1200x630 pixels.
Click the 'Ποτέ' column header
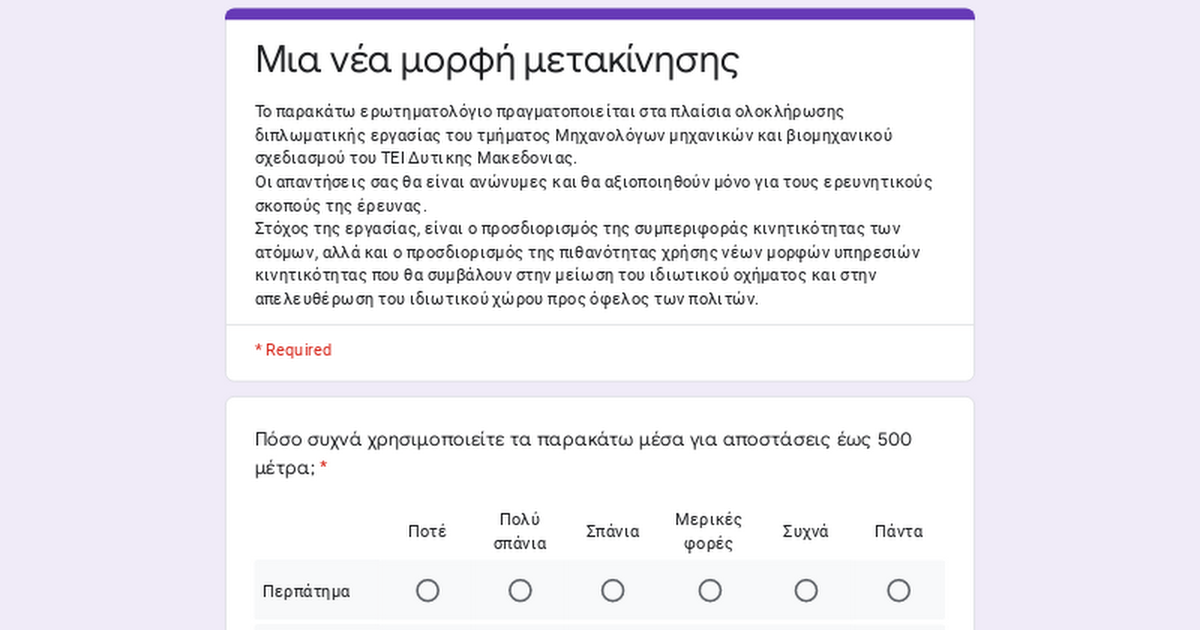click(427, 531)
